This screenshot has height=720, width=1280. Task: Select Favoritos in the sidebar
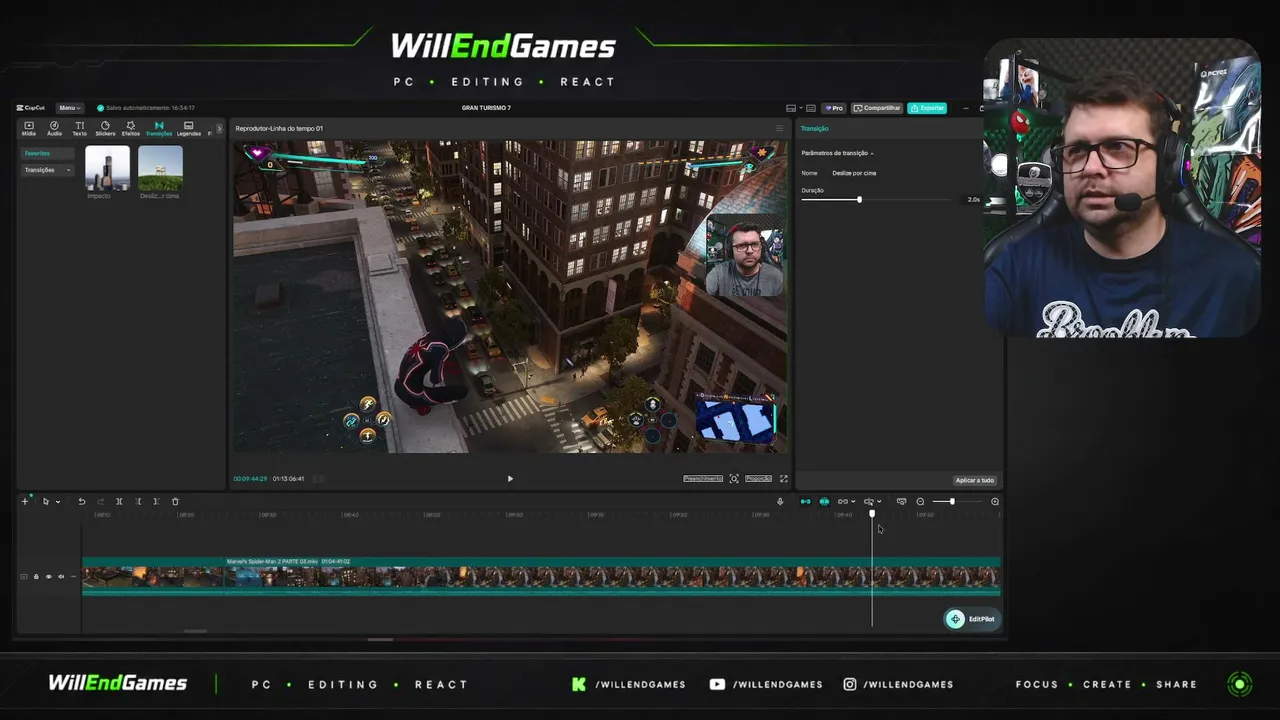(x=48, y=154)
